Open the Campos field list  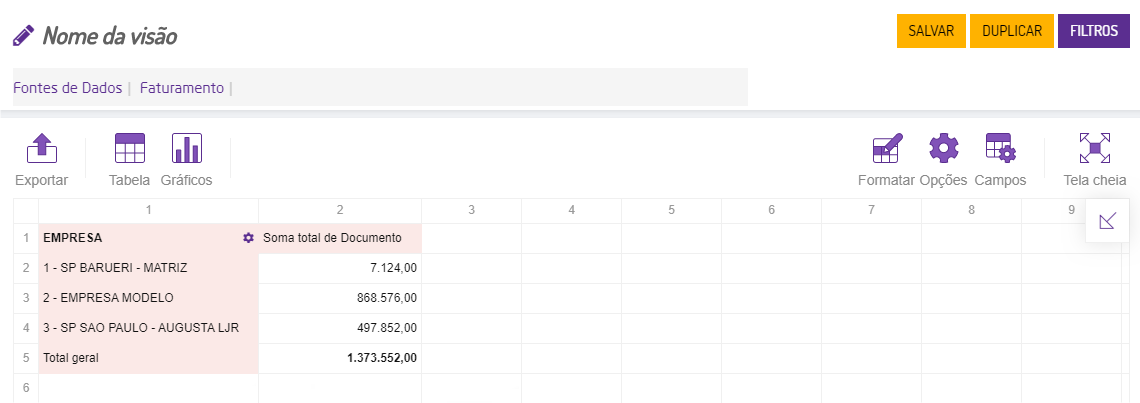[1000, 160]
